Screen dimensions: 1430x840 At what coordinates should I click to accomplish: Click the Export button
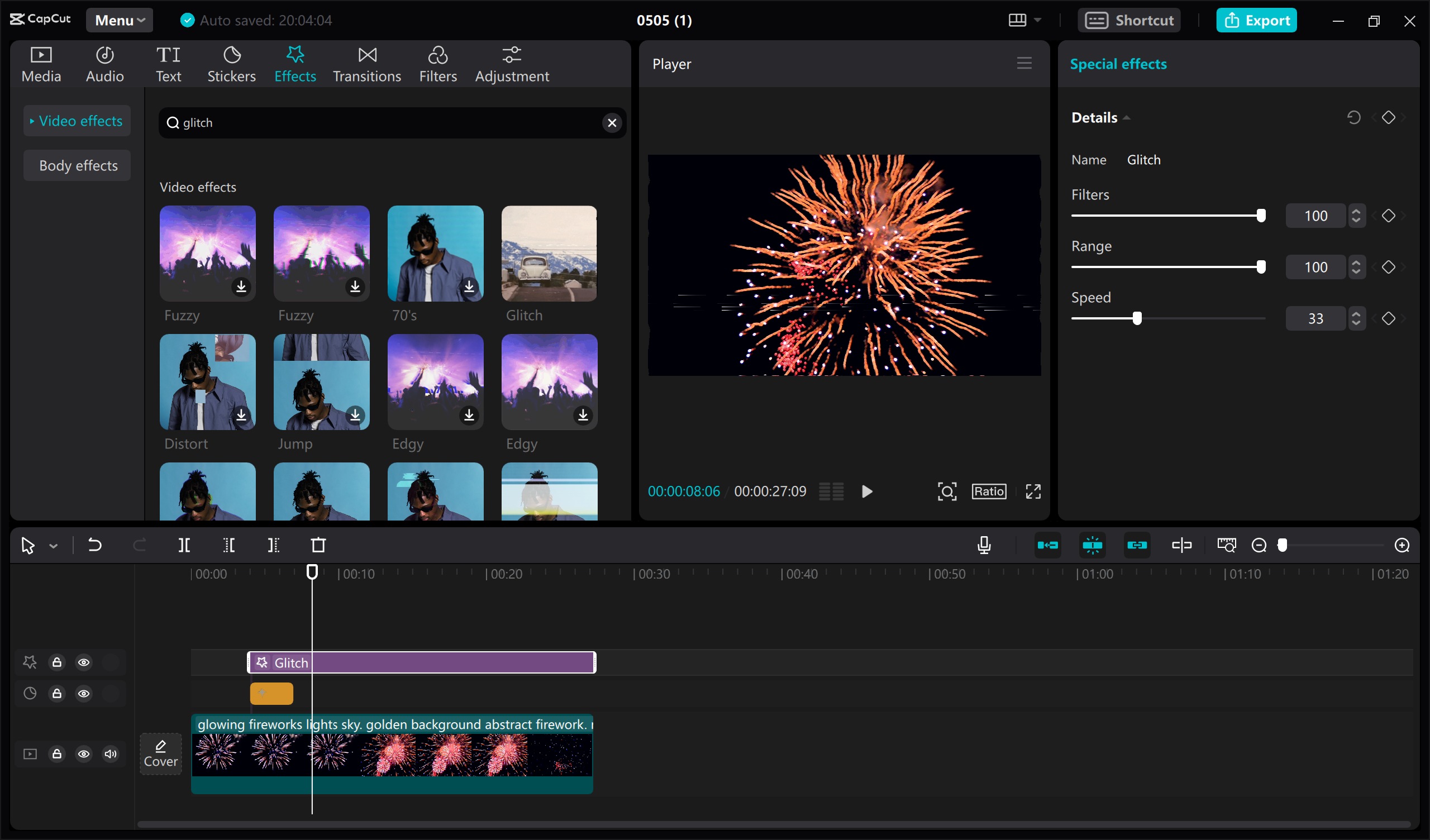1256,21
